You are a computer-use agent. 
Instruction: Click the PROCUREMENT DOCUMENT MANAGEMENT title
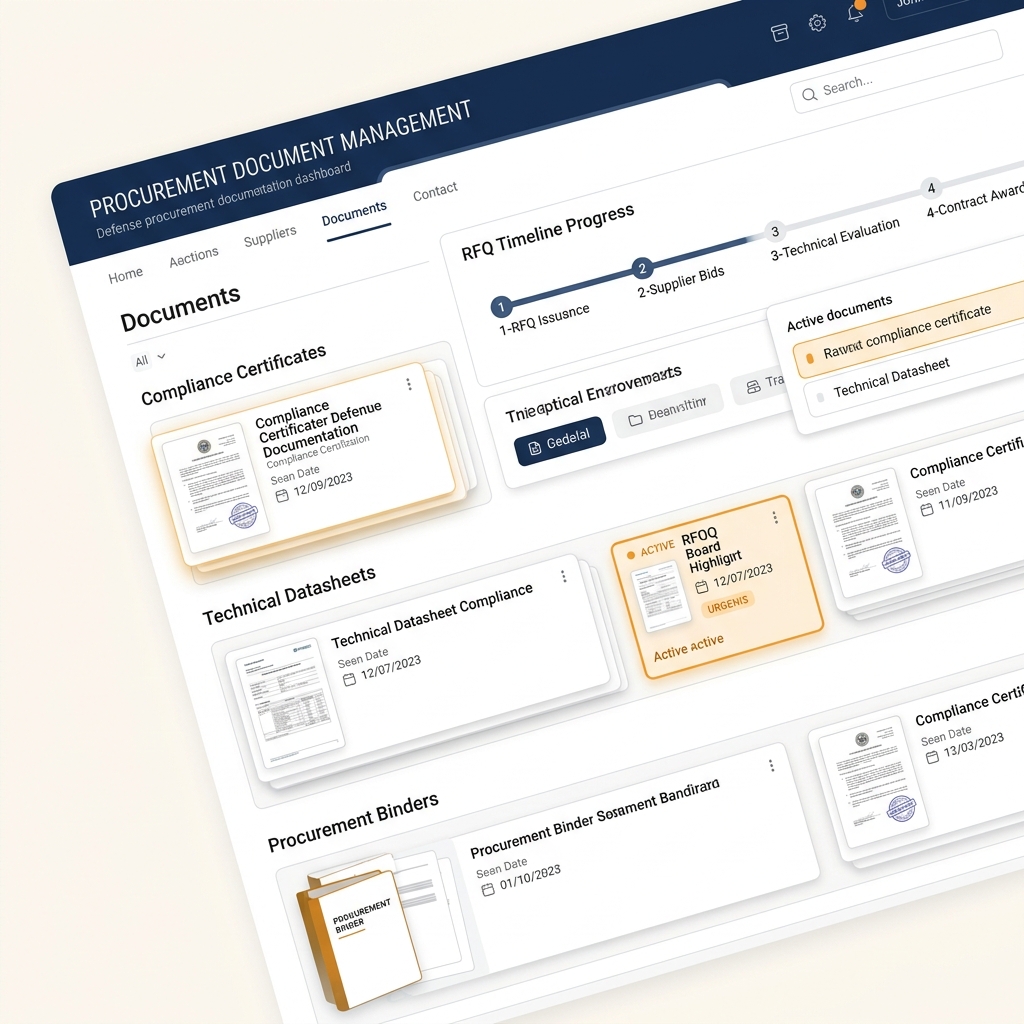coord(280,159)
